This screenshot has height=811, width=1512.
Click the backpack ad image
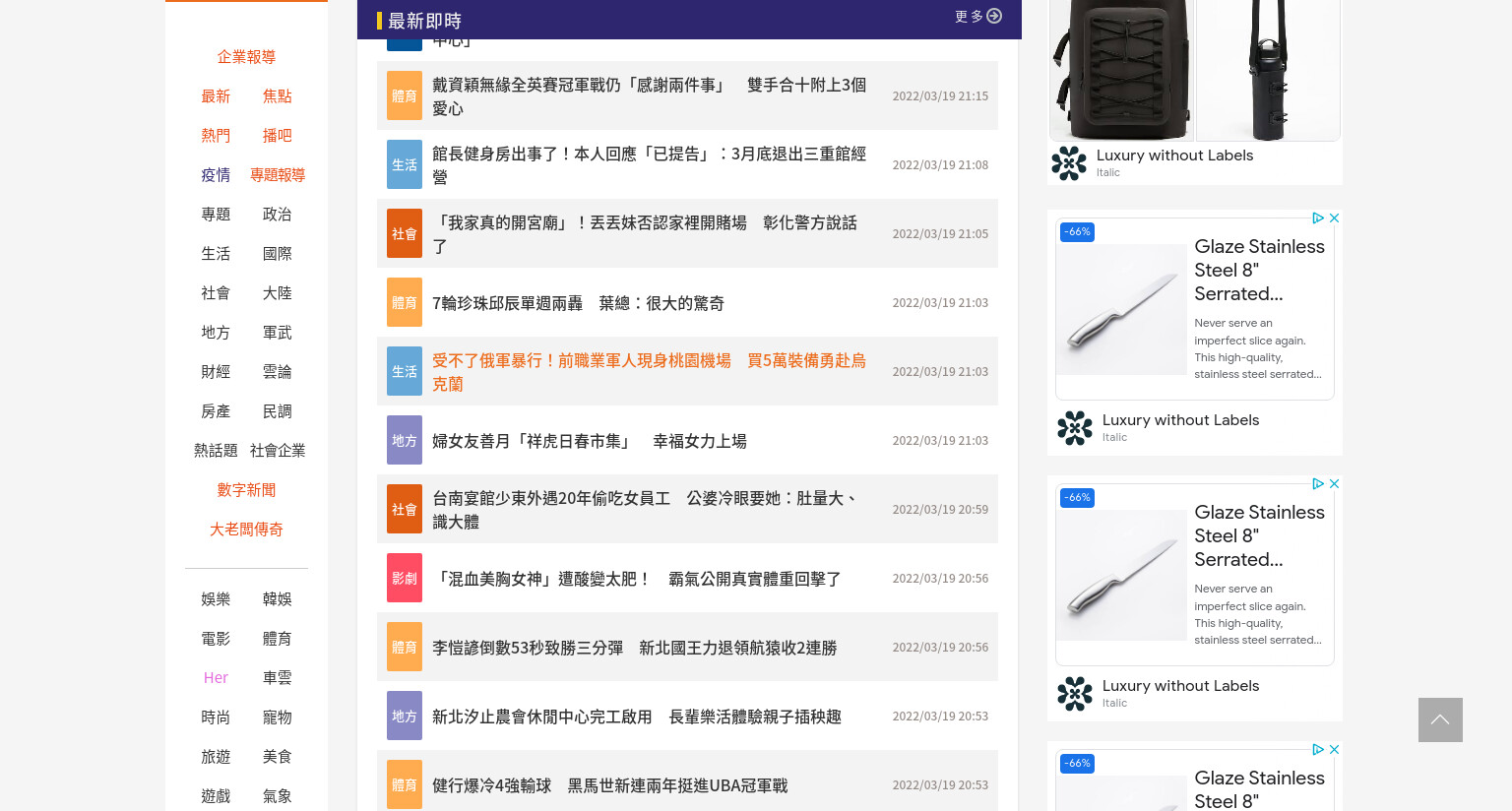[1121, 70]
